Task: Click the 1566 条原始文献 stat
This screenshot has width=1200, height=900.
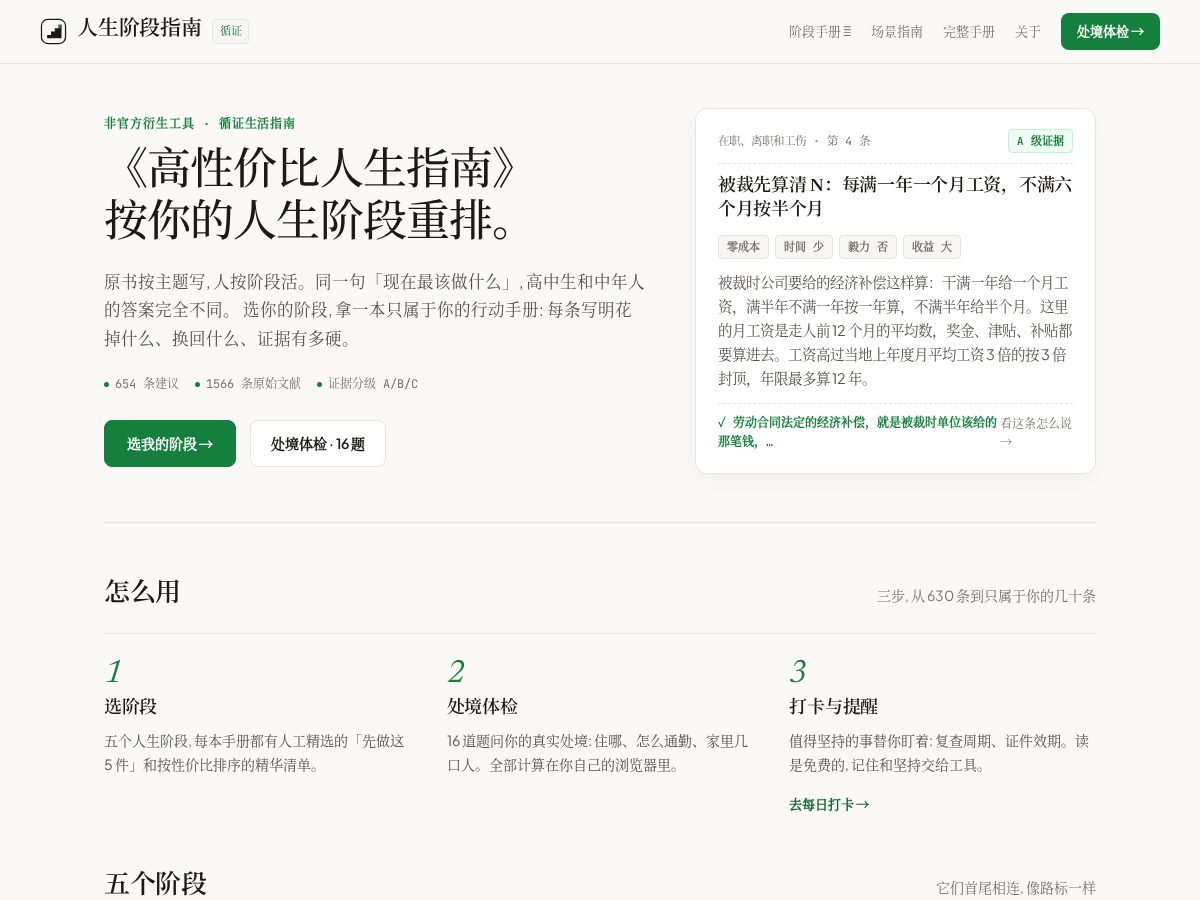Action: tap(248, 383)
